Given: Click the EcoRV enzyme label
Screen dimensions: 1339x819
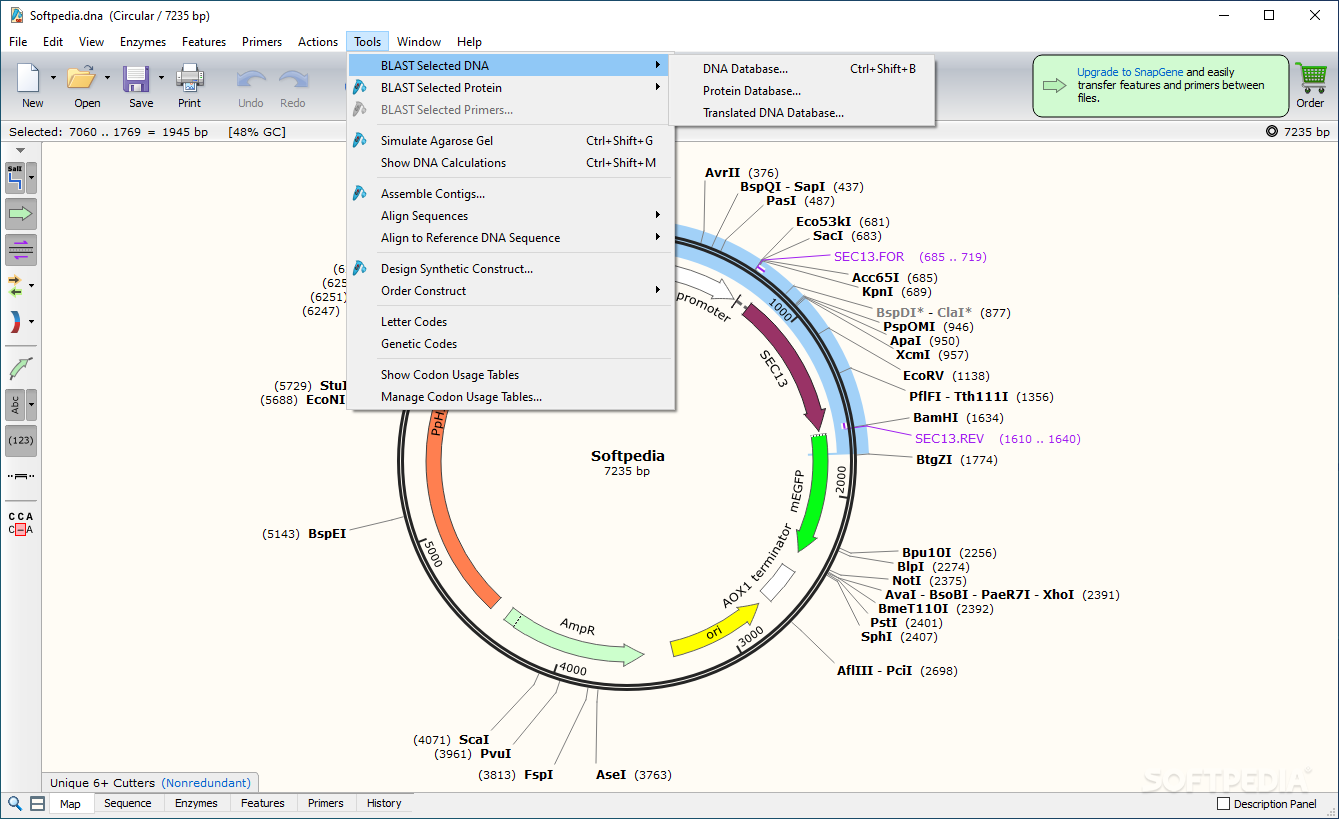Looking at the screenshot, I should click(x=925, y=376).
